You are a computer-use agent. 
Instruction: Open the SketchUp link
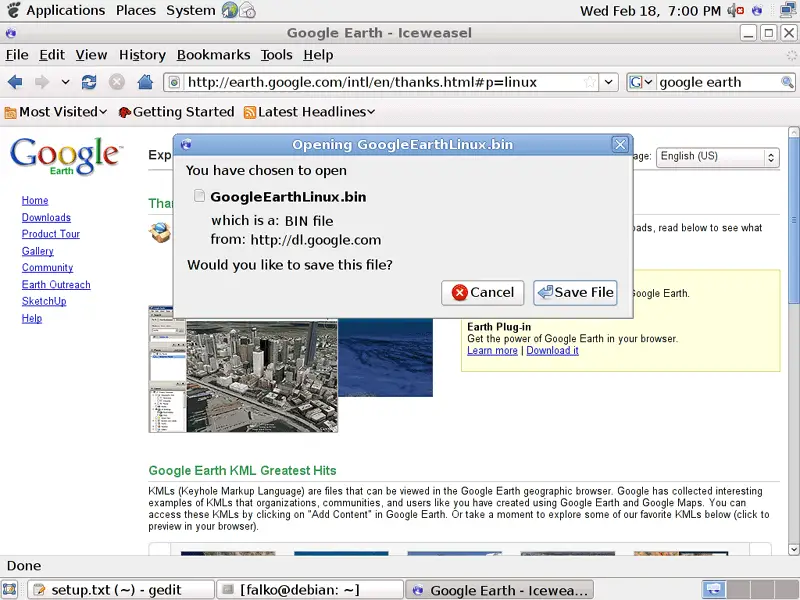[44, 301]
